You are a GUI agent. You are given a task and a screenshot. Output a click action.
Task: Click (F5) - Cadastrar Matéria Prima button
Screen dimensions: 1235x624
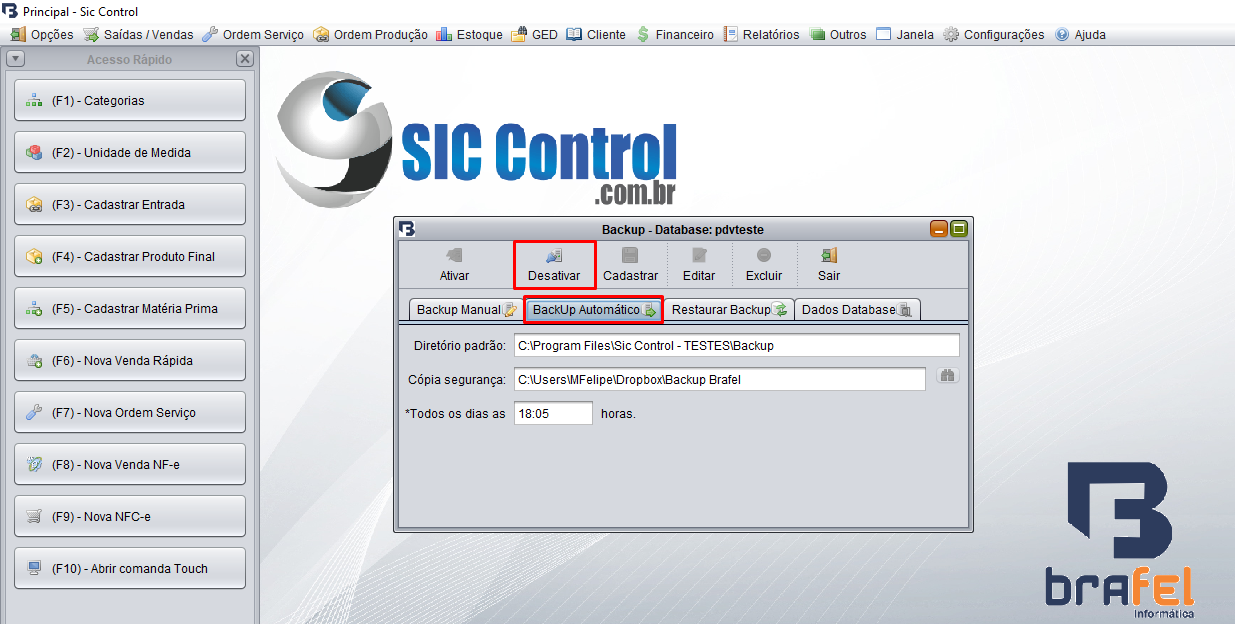130,308
